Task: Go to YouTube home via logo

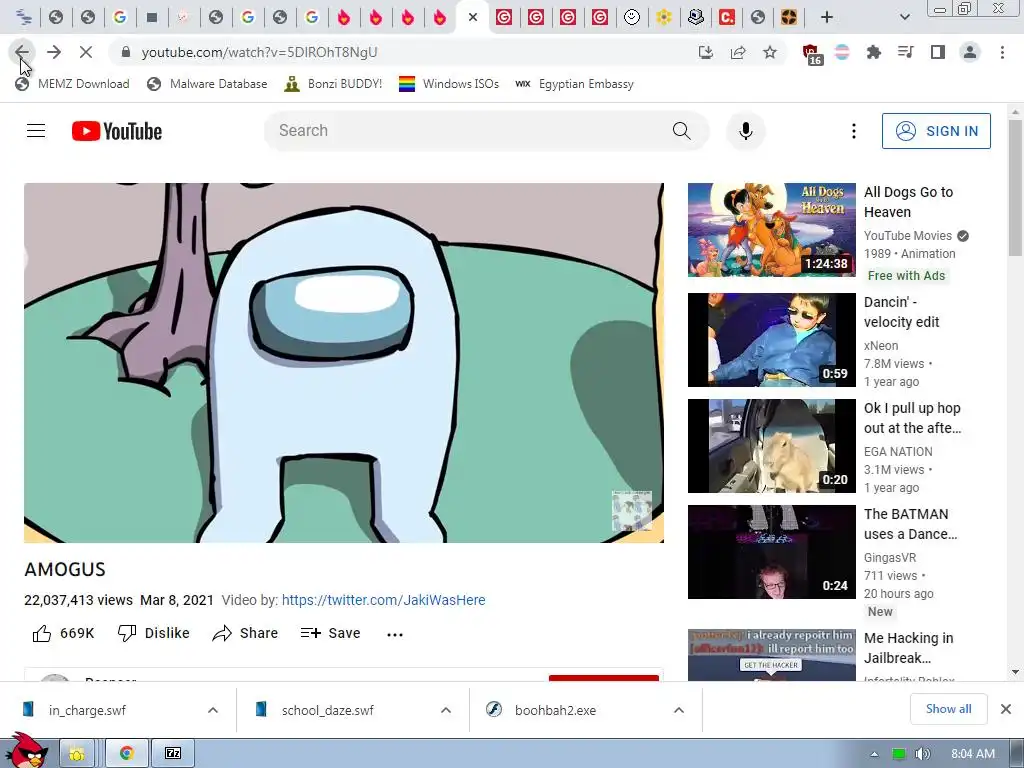Action: (117, 131)
